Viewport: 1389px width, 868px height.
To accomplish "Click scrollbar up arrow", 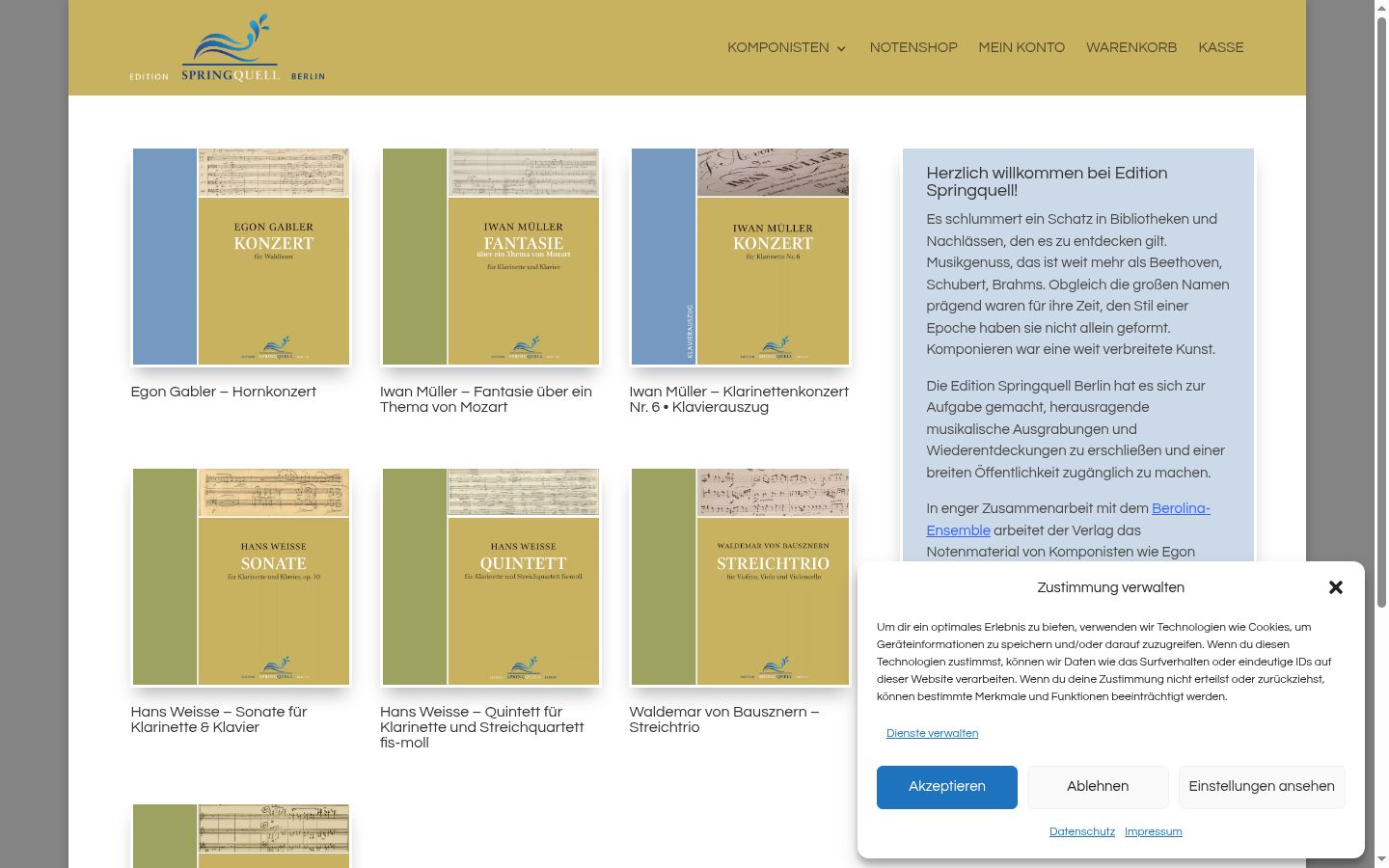I will [1381, 8].
